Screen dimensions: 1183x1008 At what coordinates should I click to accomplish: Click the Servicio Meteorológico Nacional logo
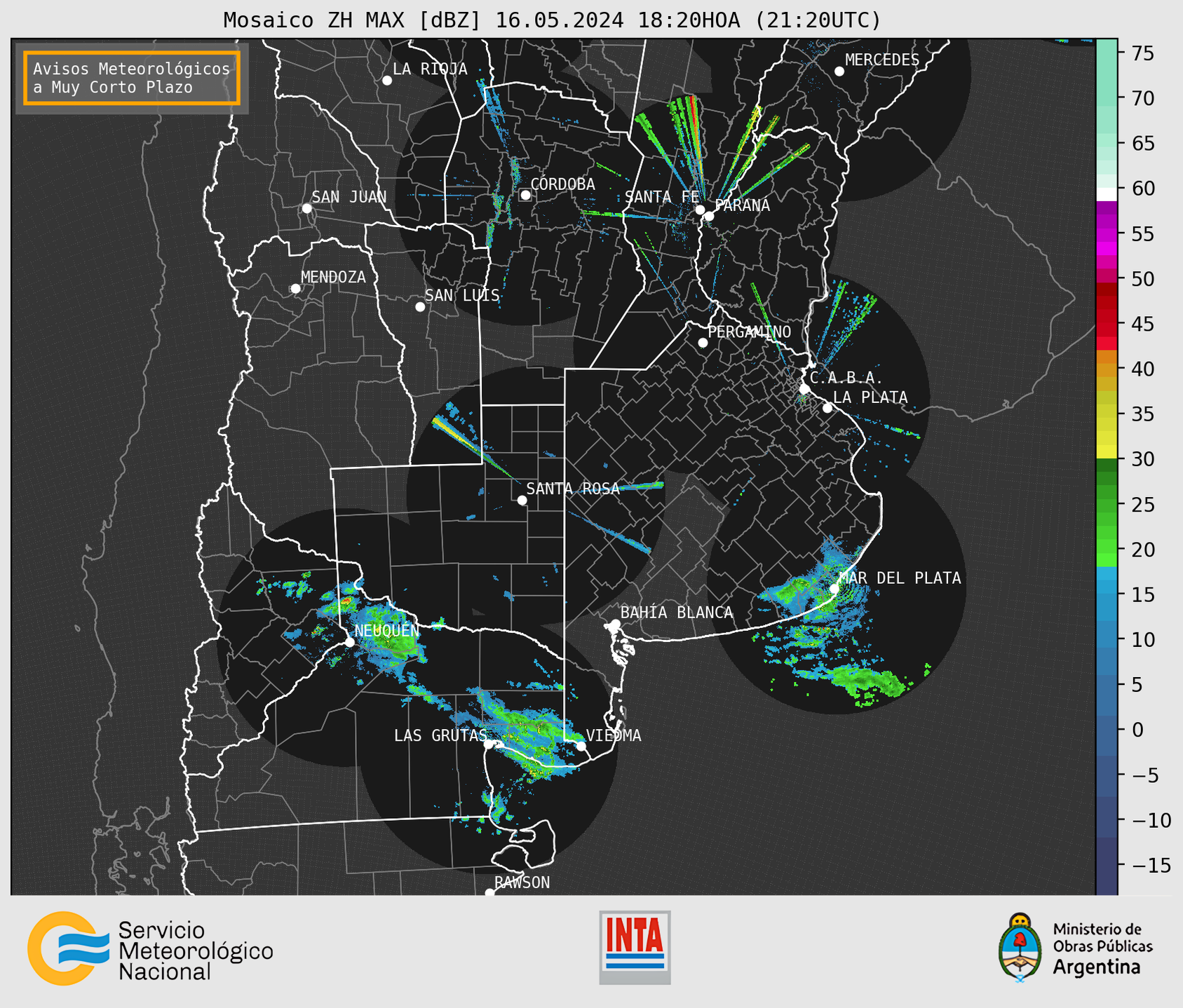point(150,948)
